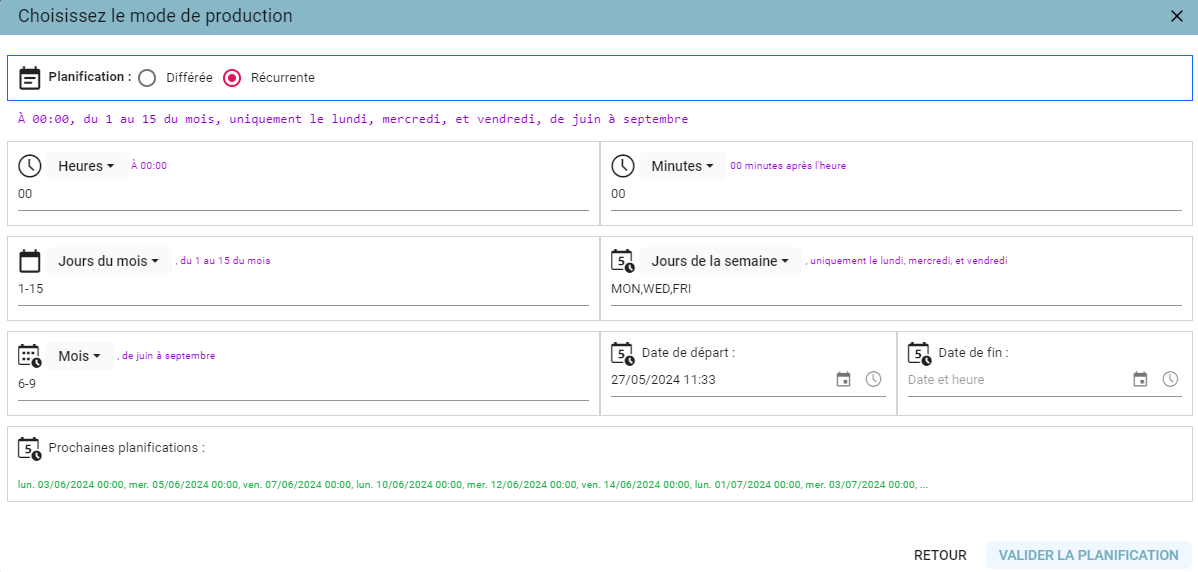The height and width of the screenshot is (572, 1198).
Task: Click the 'Date de départ :' label
Action: coord(688,353)
